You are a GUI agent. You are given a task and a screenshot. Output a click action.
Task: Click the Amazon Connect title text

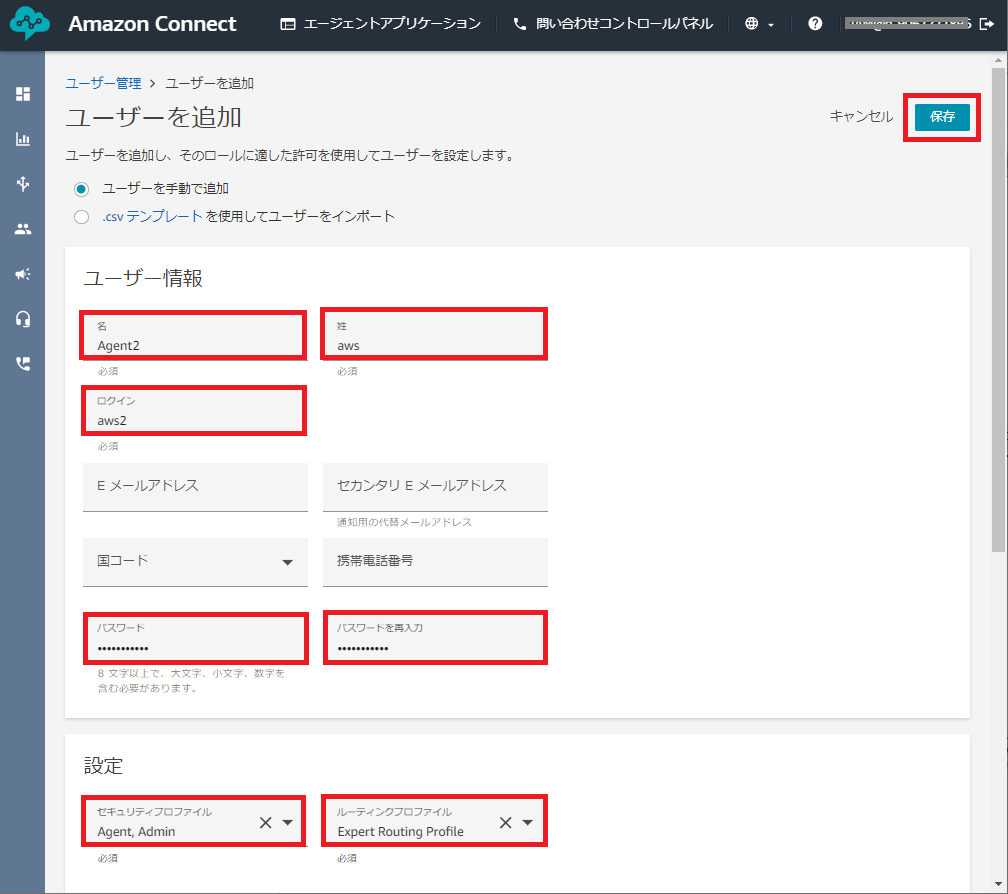click(x=152, y=24)
